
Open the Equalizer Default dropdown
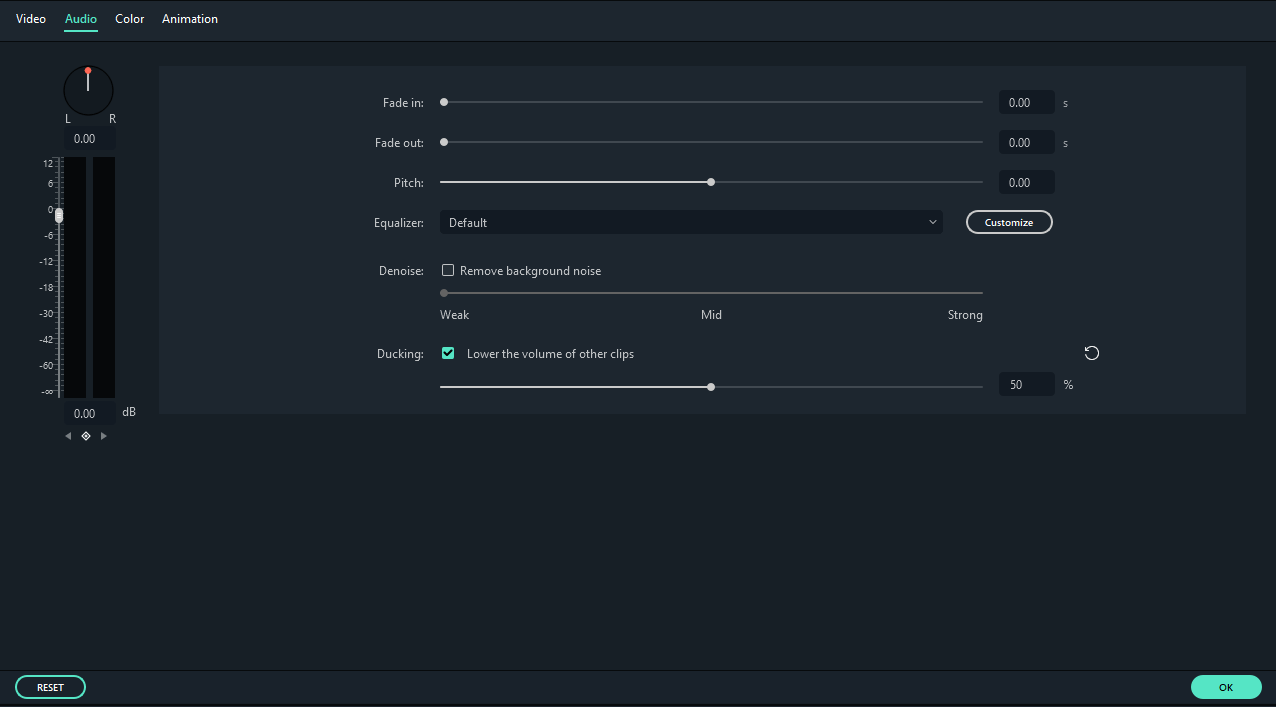pos(691,222)
